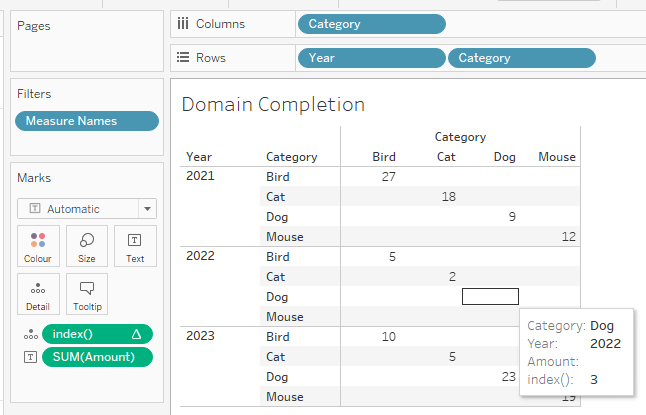
Task: Select the index() pill on Marks card
Action: [96, 335]
